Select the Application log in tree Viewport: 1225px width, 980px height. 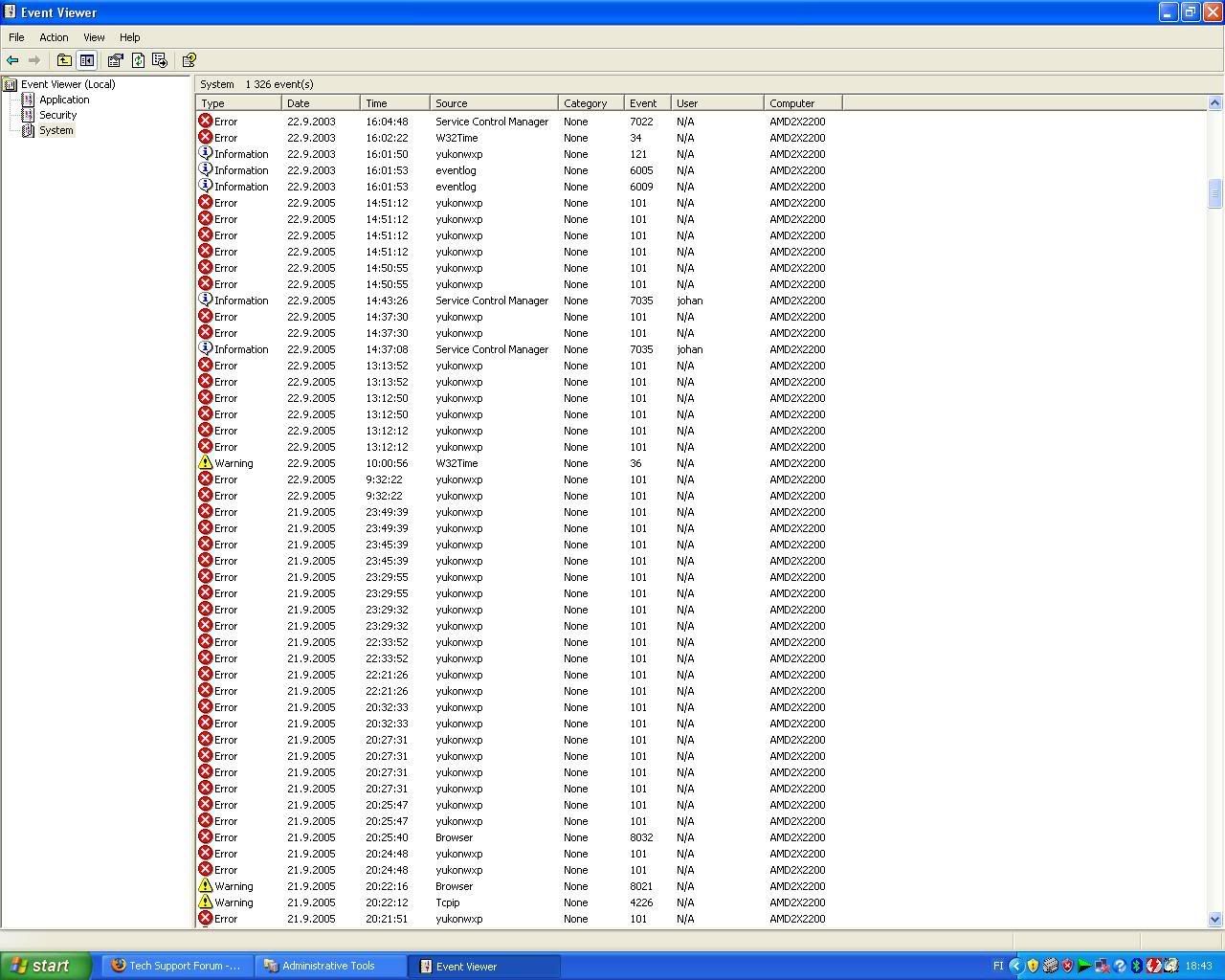56,100
